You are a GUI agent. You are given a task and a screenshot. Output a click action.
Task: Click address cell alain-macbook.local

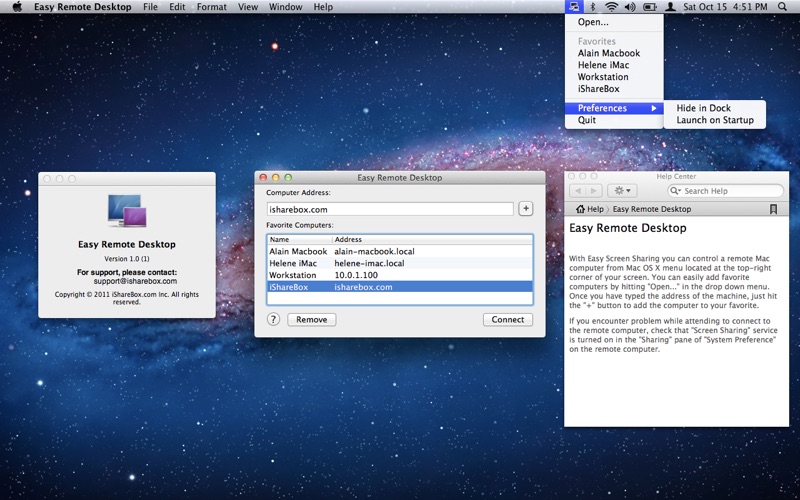tap(374, 251)
